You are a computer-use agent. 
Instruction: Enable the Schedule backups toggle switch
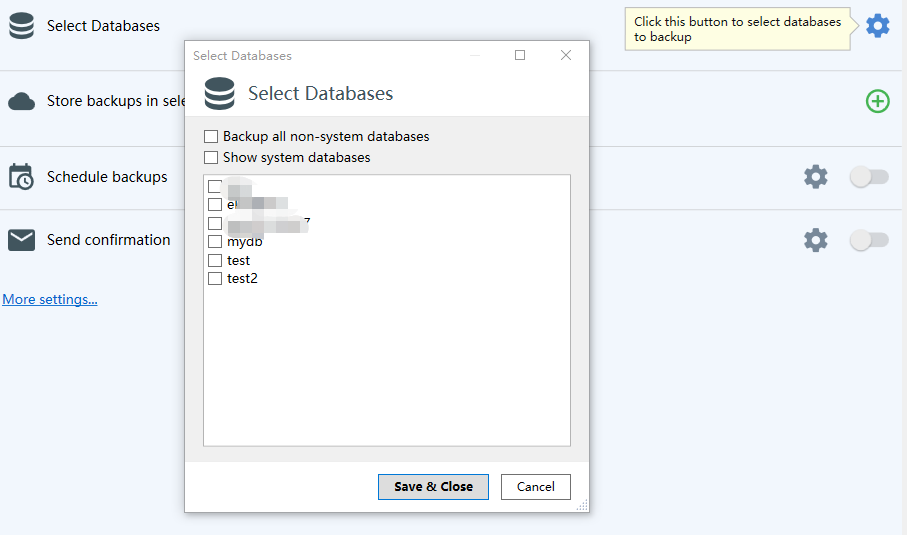click(x=868, y=177)
